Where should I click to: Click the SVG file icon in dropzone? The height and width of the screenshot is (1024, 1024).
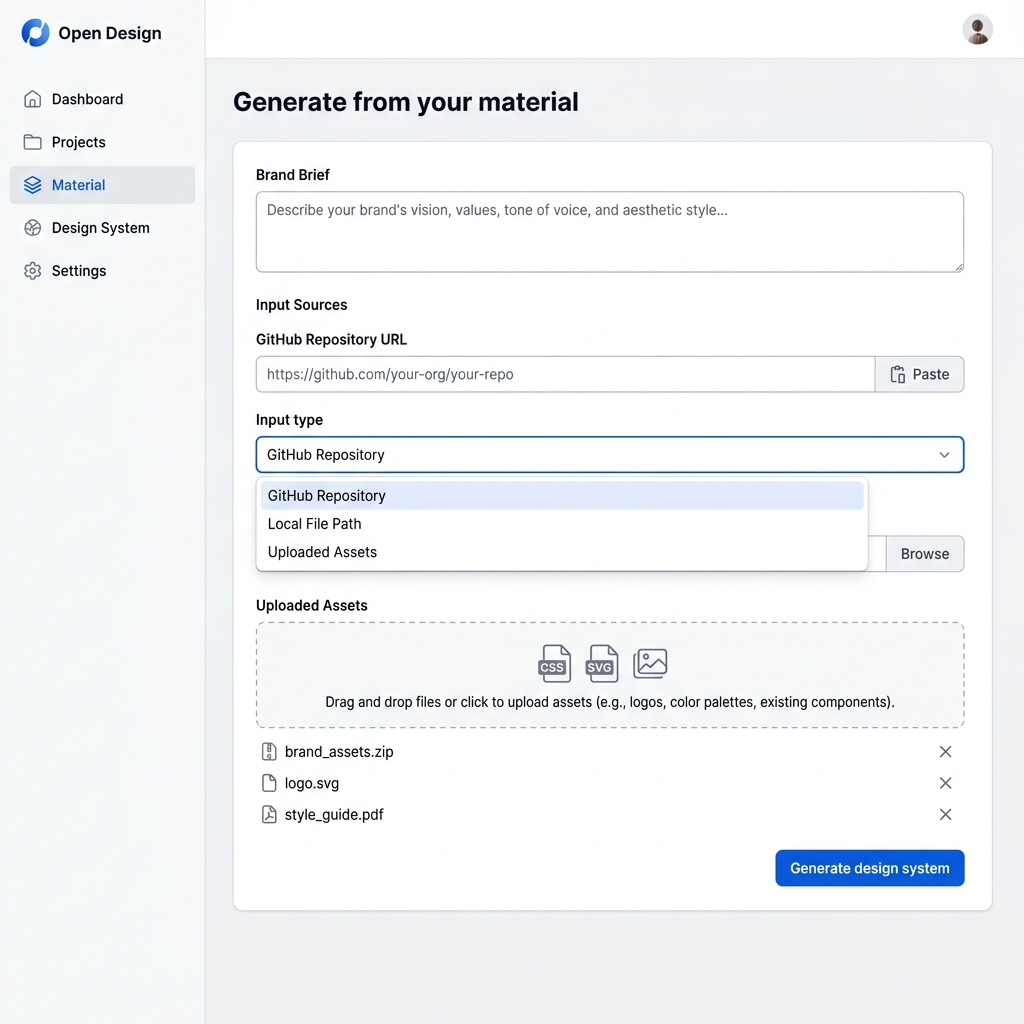coord(602,664)
